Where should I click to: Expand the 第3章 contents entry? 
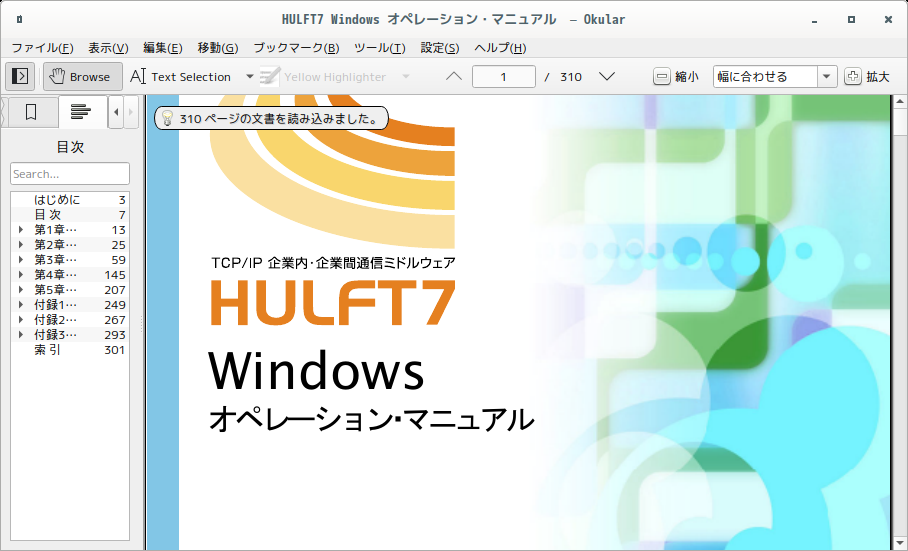(x=21, y=260)
